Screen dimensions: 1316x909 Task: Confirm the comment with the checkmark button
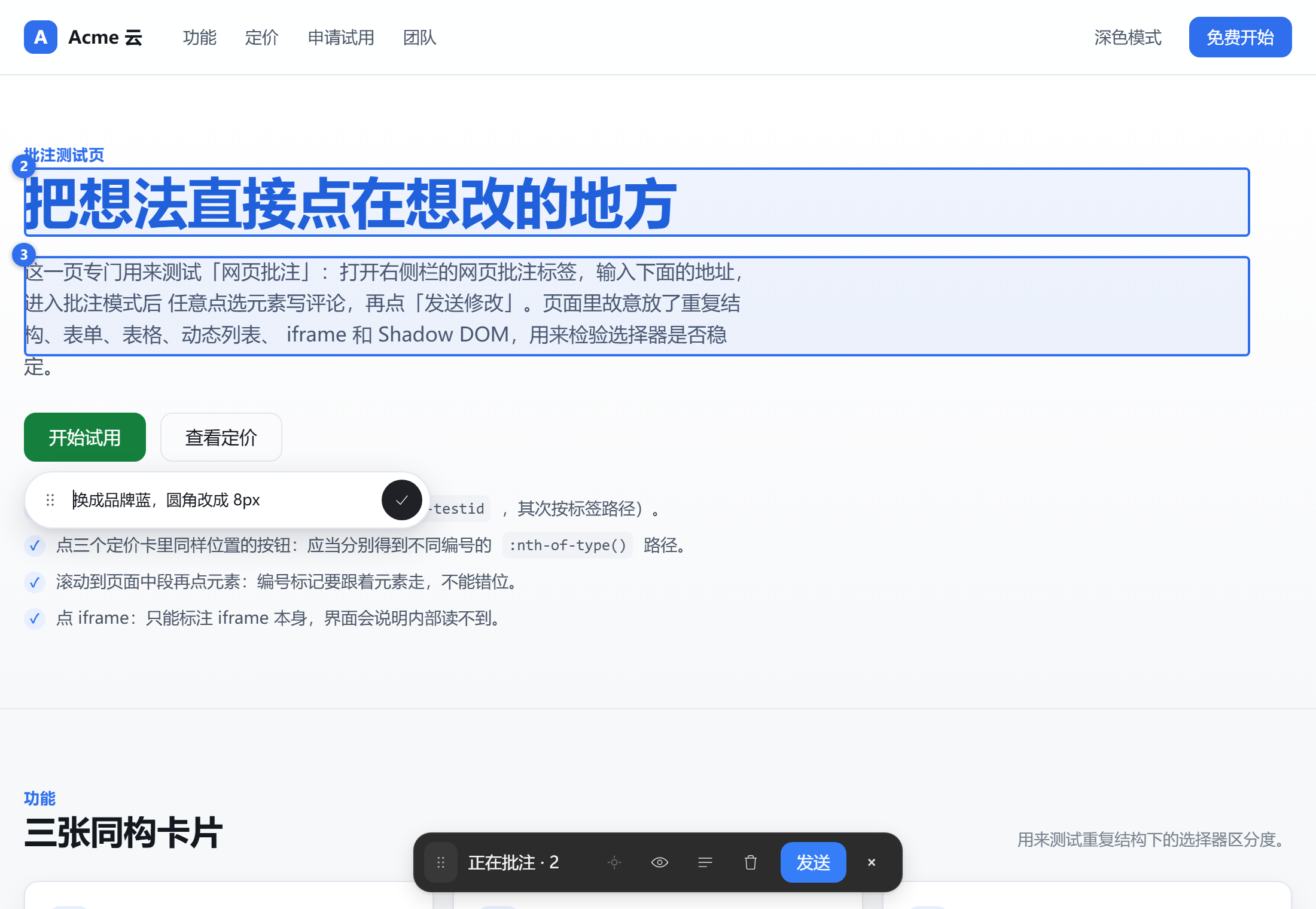pos(402,500)
